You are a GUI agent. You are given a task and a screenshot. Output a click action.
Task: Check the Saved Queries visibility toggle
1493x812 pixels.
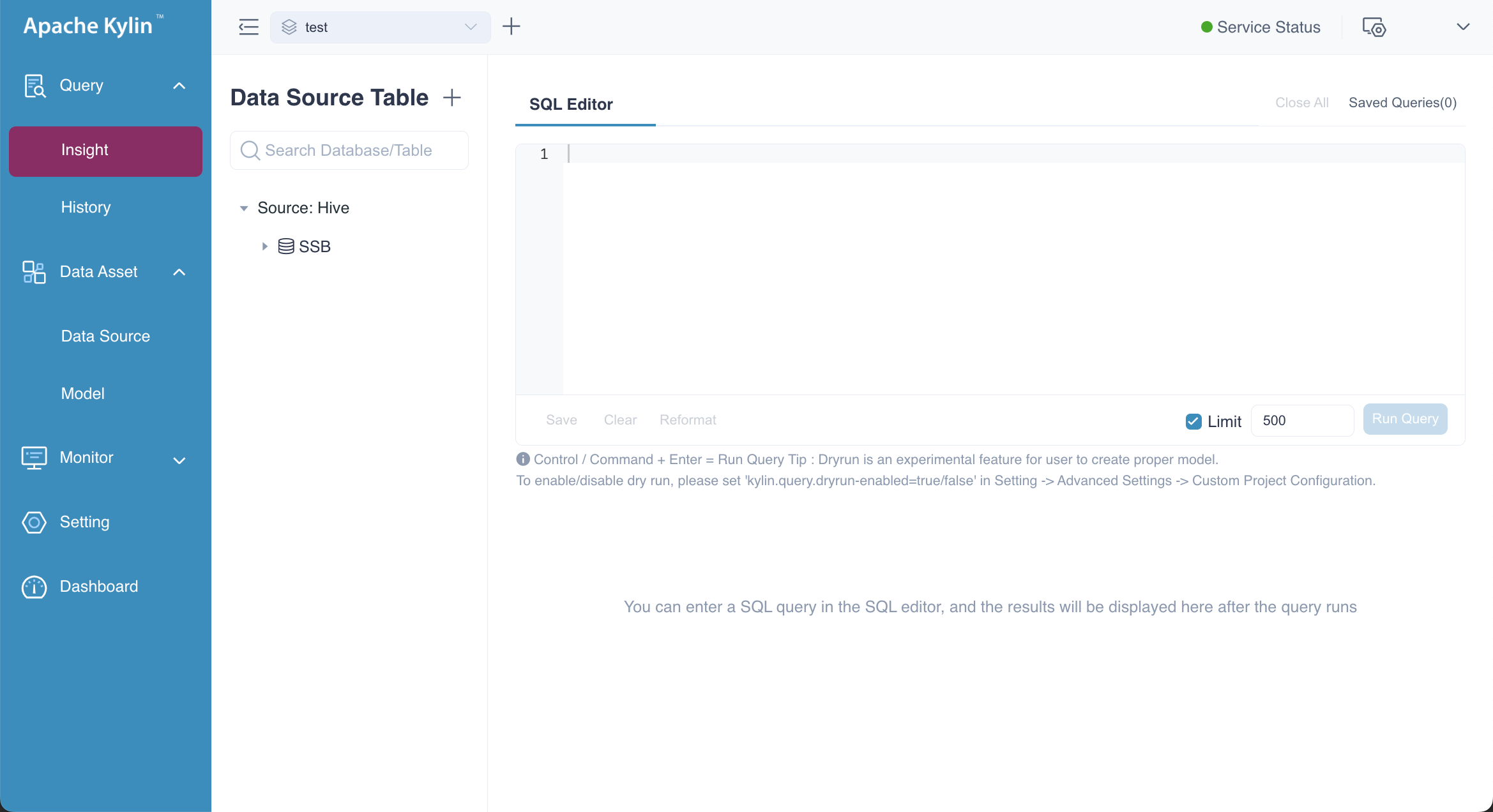(1401, 102)
